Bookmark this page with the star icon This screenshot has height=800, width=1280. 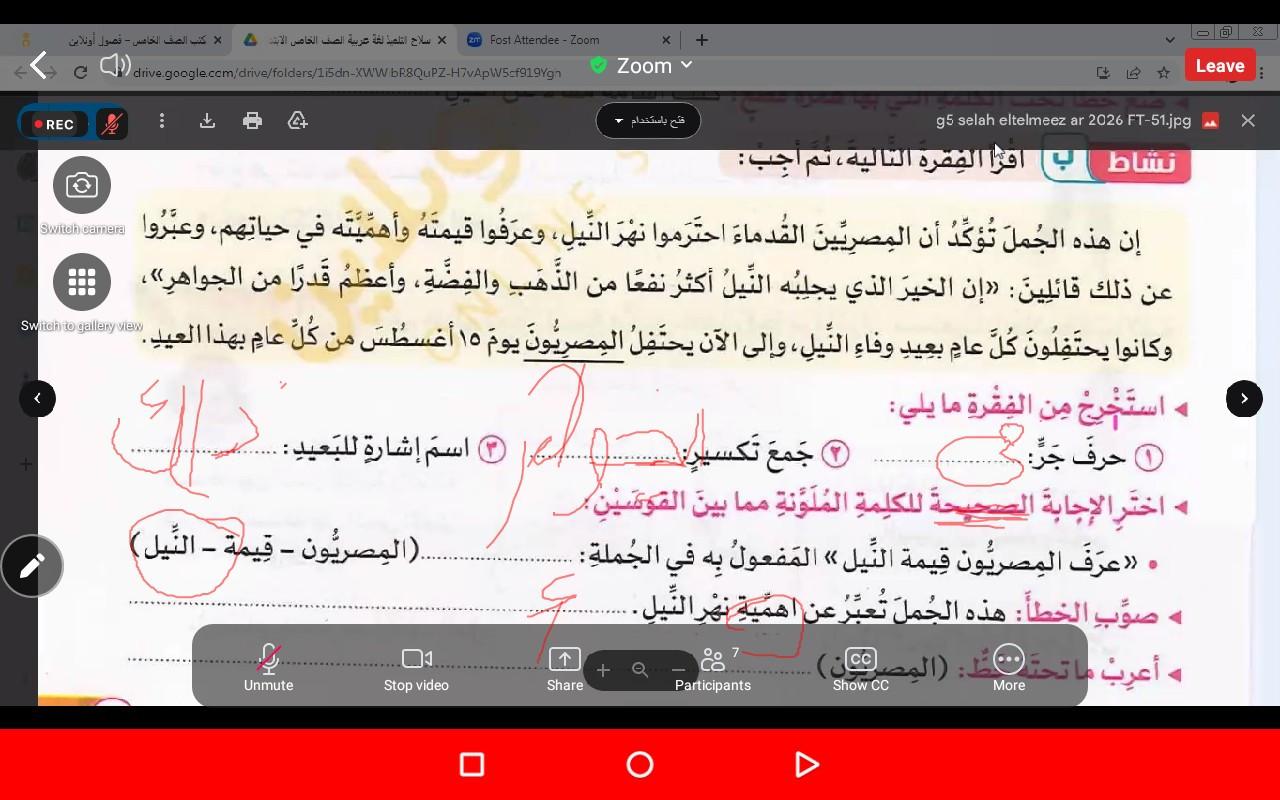(x=1163, y=72)
